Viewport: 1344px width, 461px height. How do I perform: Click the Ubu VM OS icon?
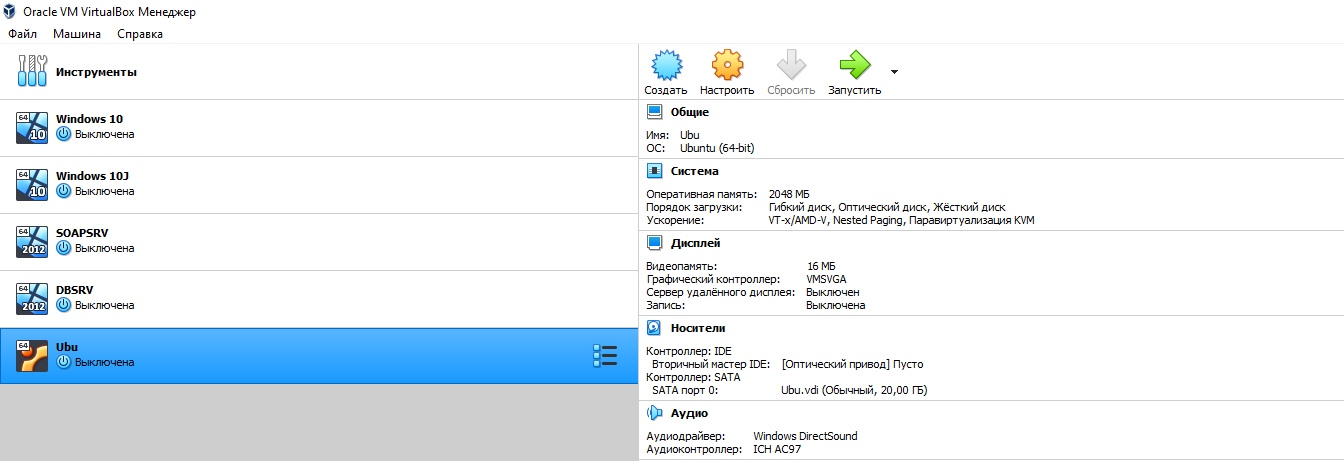coord(32,356)
